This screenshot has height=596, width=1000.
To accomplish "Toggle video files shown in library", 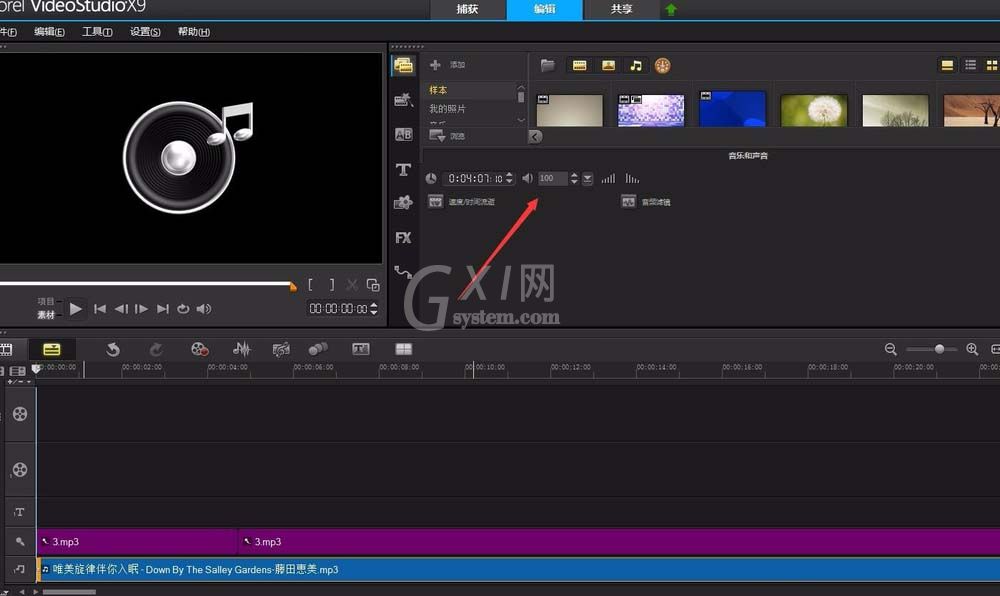I will [579, 65].
